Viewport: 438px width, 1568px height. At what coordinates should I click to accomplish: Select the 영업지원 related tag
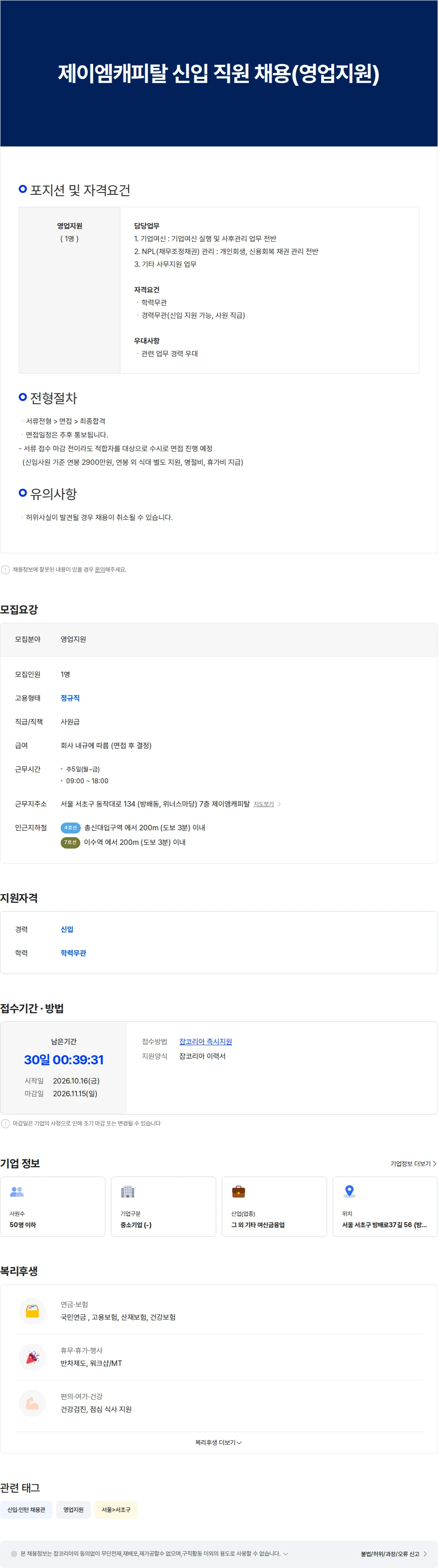coord(73,1510)
